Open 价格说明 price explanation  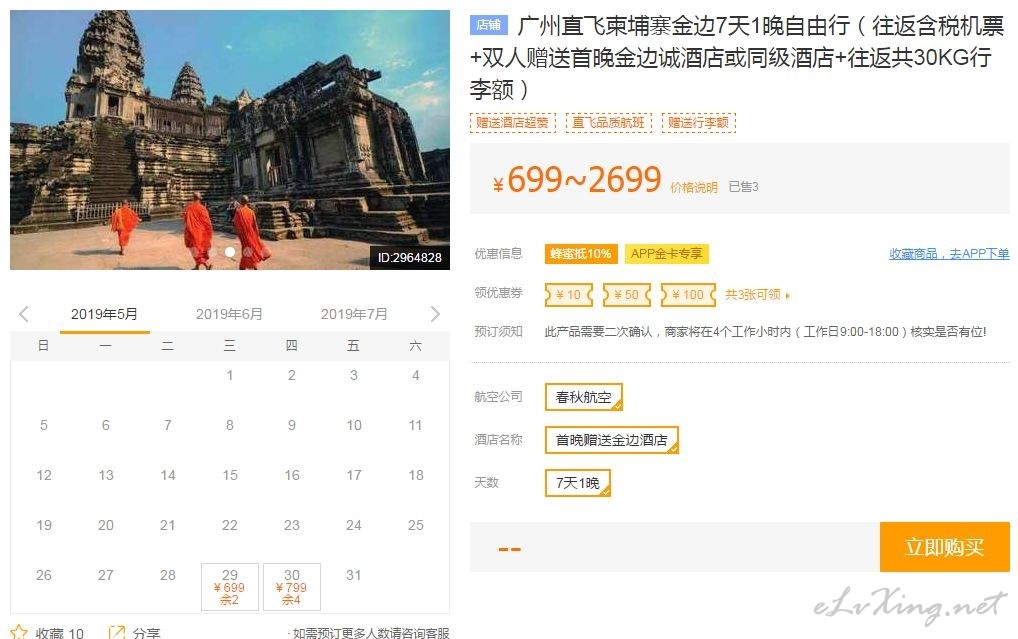[693, 188]
